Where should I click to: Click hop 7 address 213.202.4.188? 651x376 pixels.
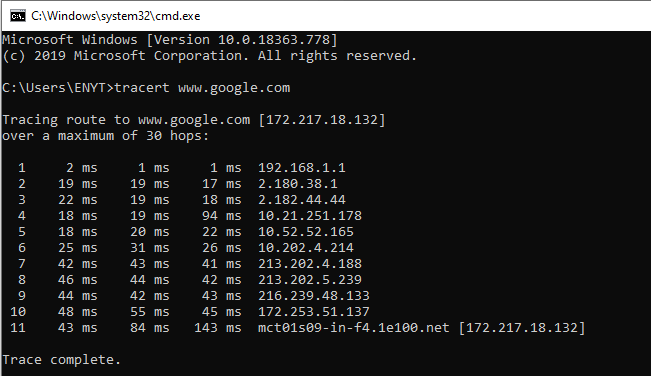point(310,264)
